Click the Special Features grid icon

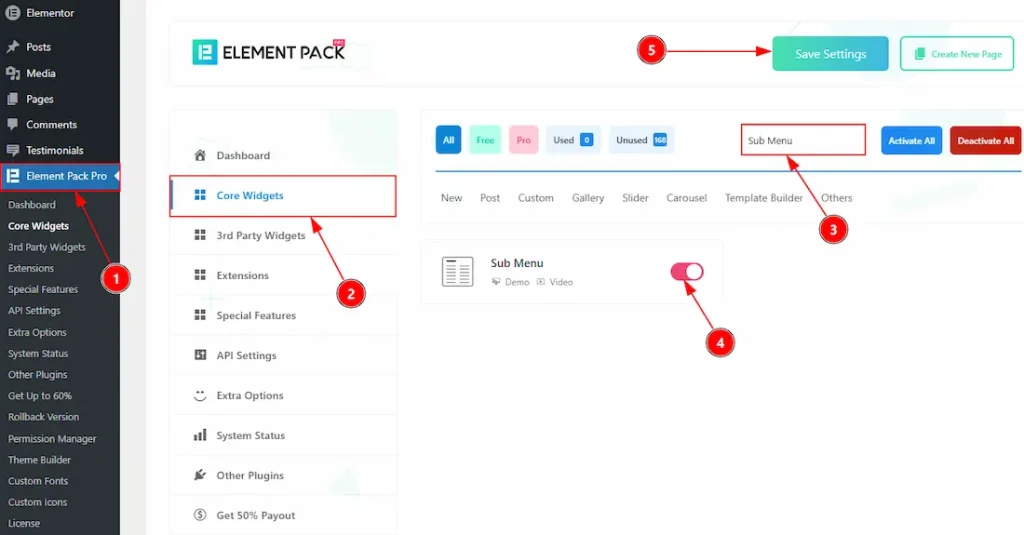pyautogui.click(x=200, y=315)
